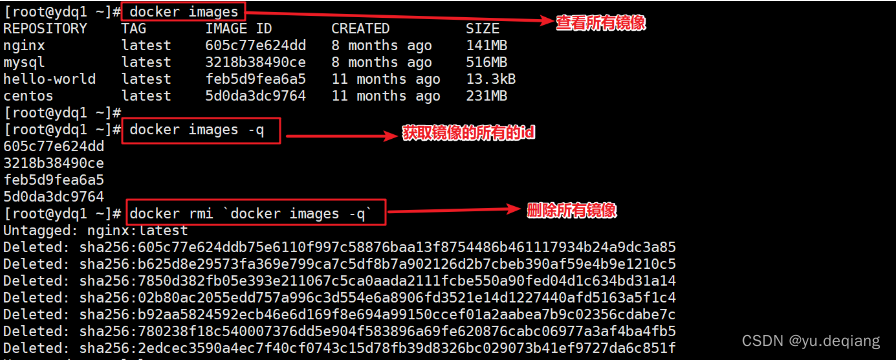896x360 pixels.
Task: Click the CREATED column header
Action: click(x=361, y=29)
